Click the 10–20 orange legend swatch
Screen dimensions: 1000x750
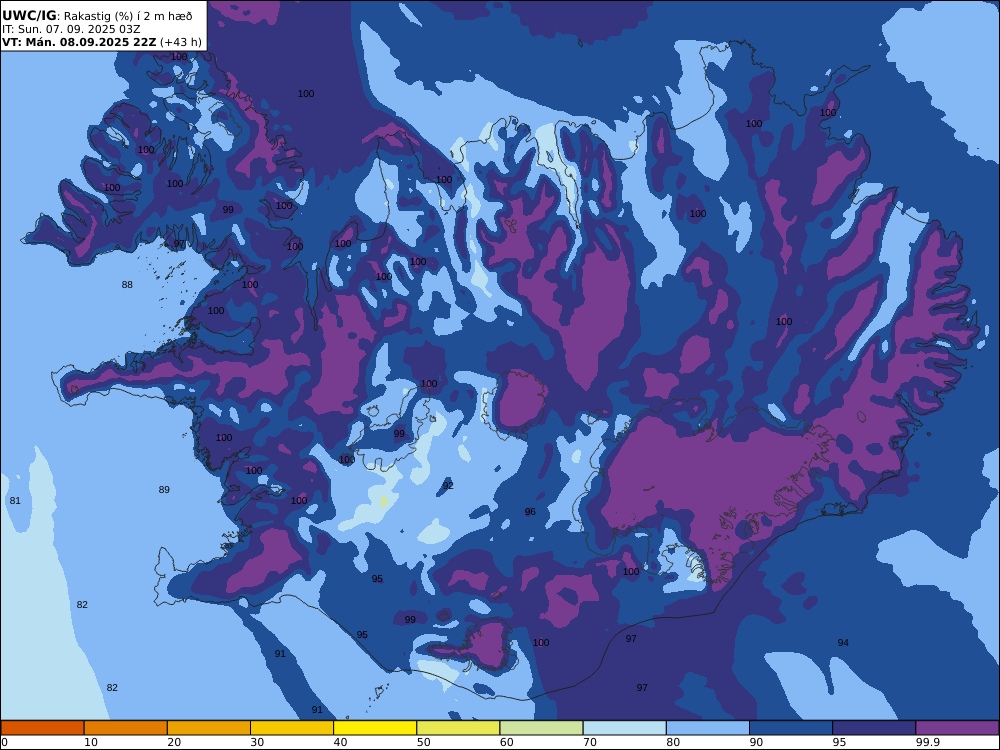pyautogui.click(x=126, y=728)
